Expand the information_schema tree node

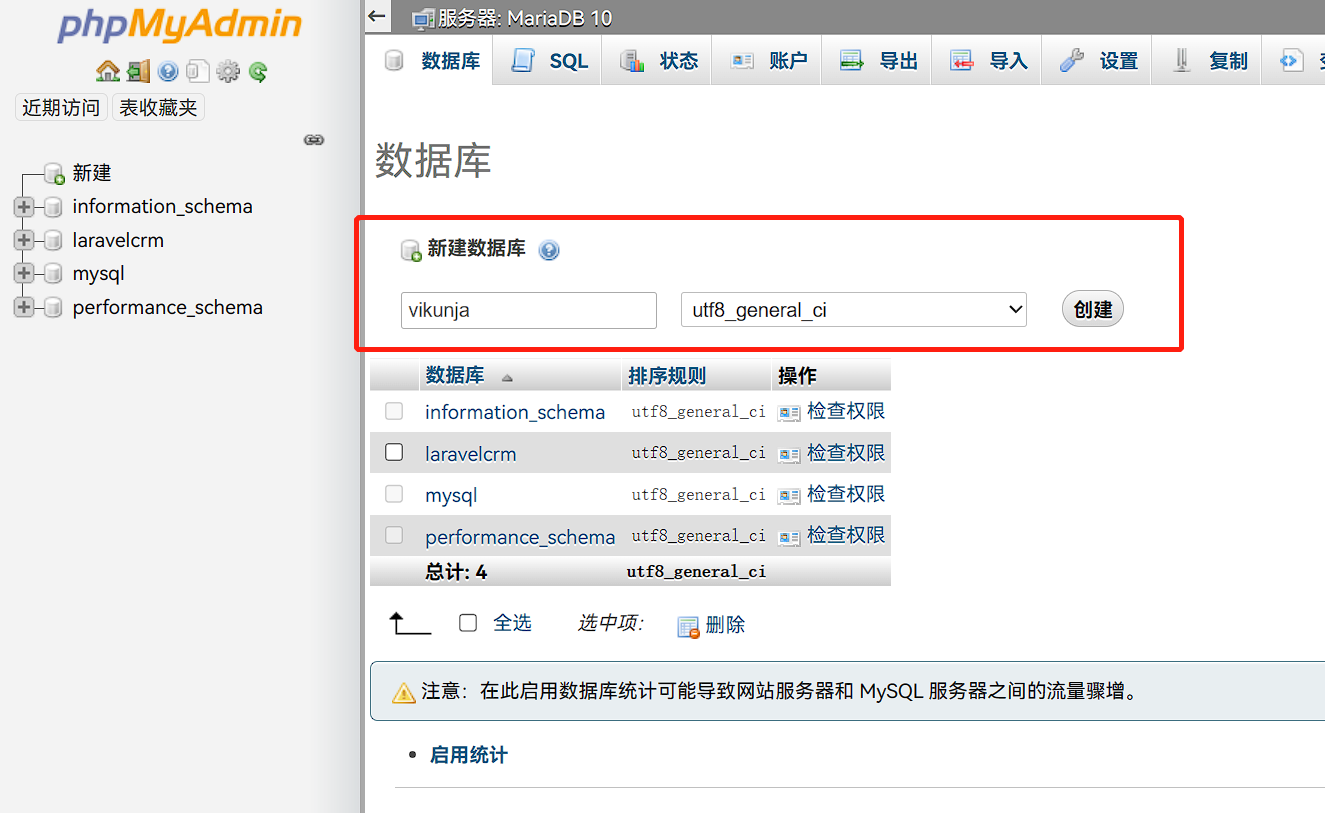pos(23,207)
